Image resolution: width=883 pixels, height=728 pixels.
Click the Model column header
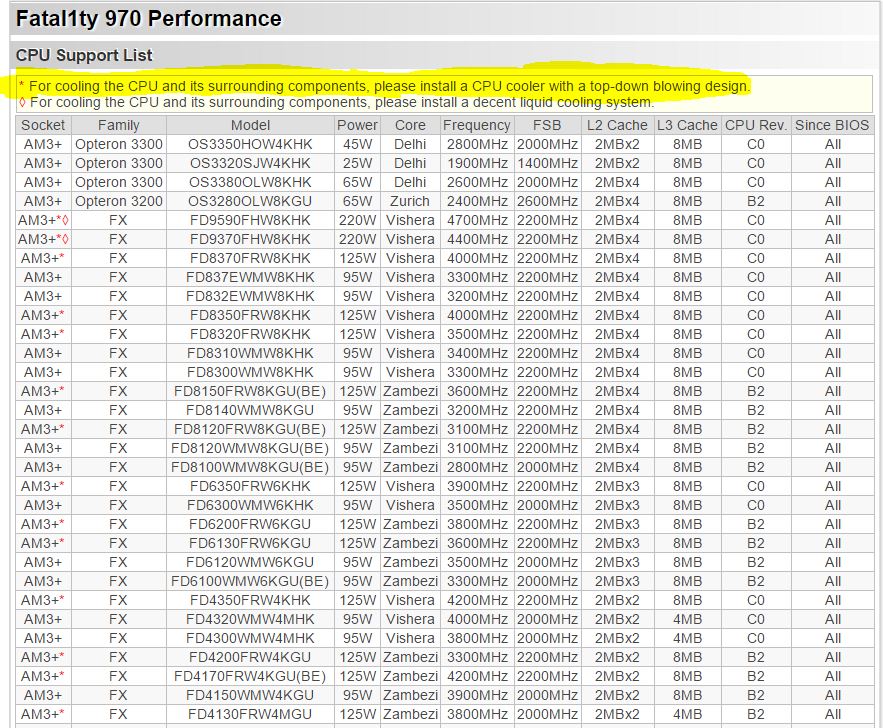coord(250,125)
